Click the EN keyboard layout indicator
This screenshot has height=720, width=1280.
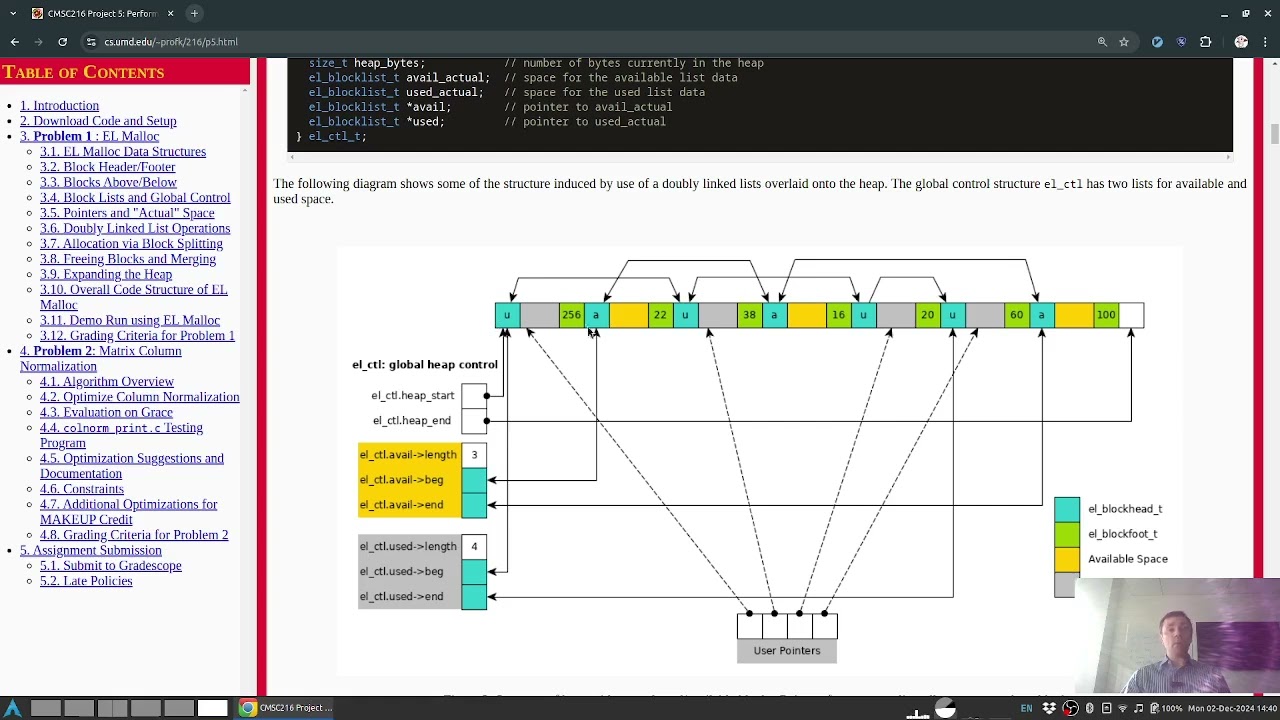[1026, 708]
